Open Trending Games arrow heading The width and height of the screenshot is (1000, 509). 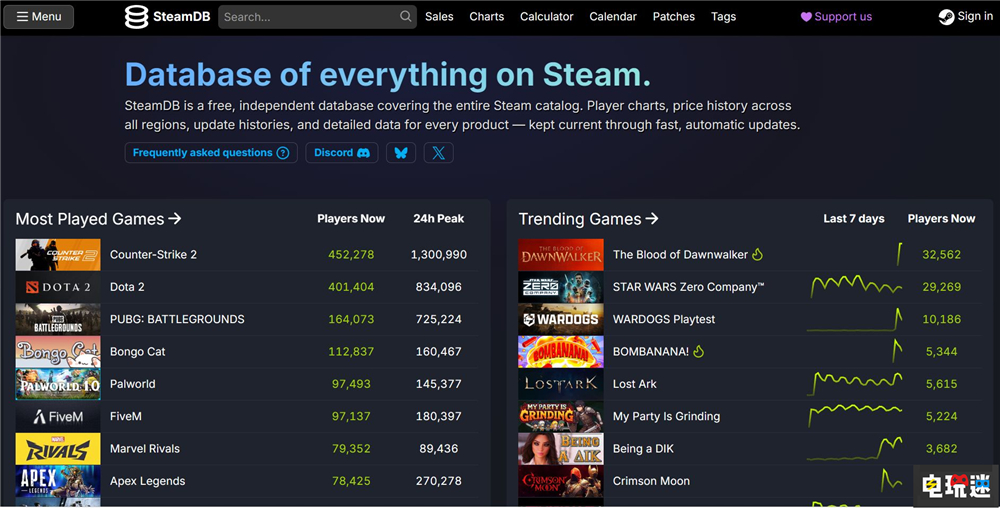(588, 219)
